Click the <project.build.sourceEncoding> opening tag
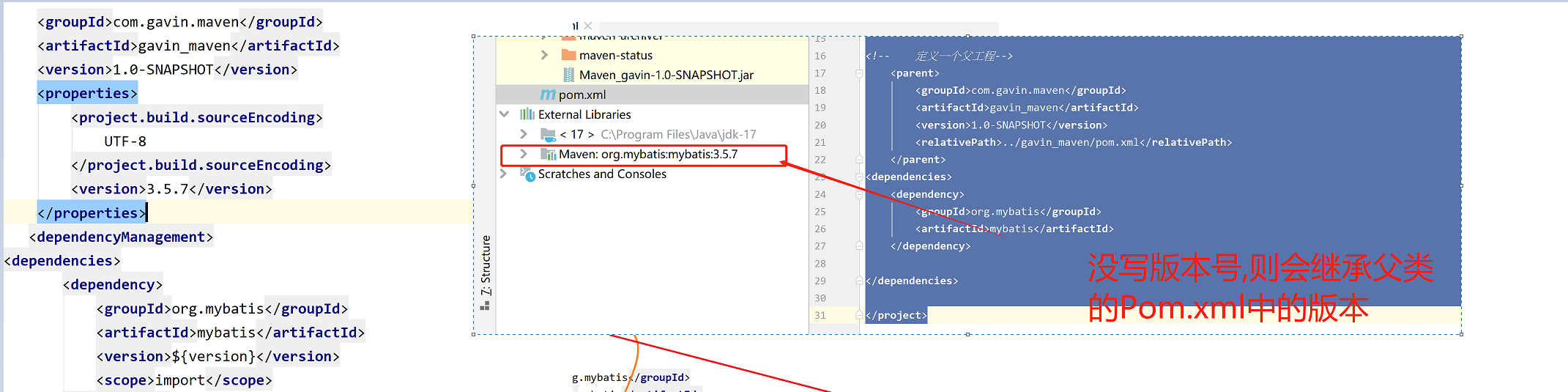This screenshot has width=1568, height=392. (197, 118)
